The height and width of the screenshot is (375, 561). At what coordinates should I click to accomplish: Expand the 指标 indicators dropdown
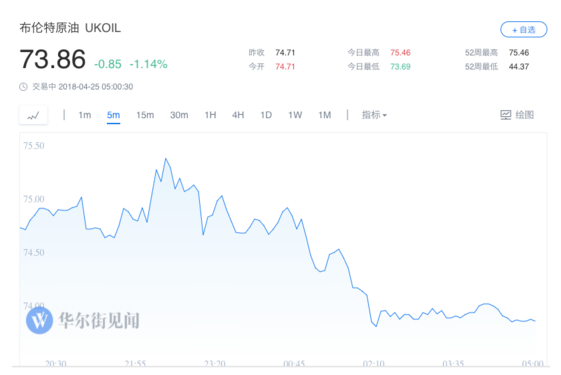[374, 115]
